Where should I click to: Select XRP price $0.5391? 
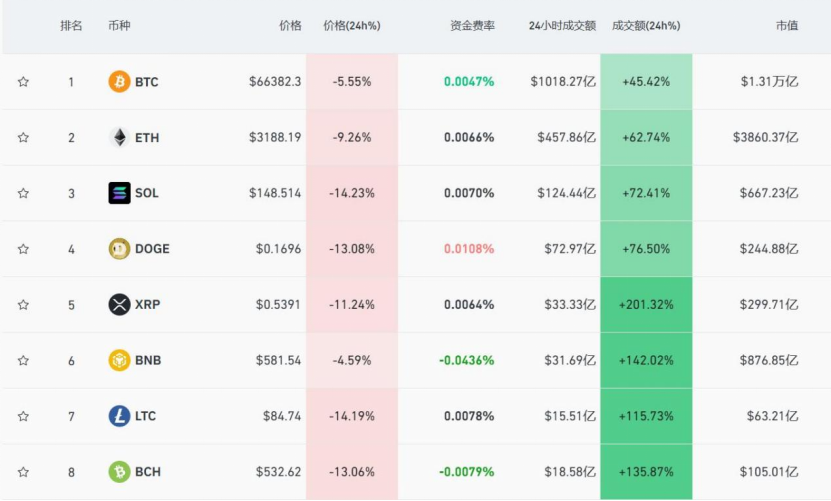click(278, 304)
